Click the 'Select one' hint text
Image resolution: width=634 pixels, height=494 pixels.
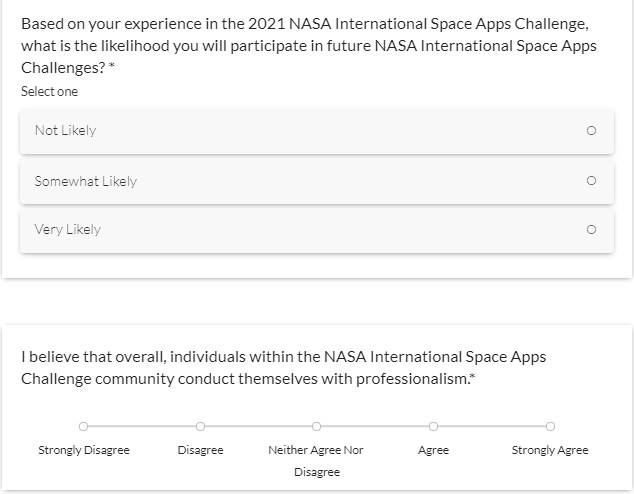(49, 92)
